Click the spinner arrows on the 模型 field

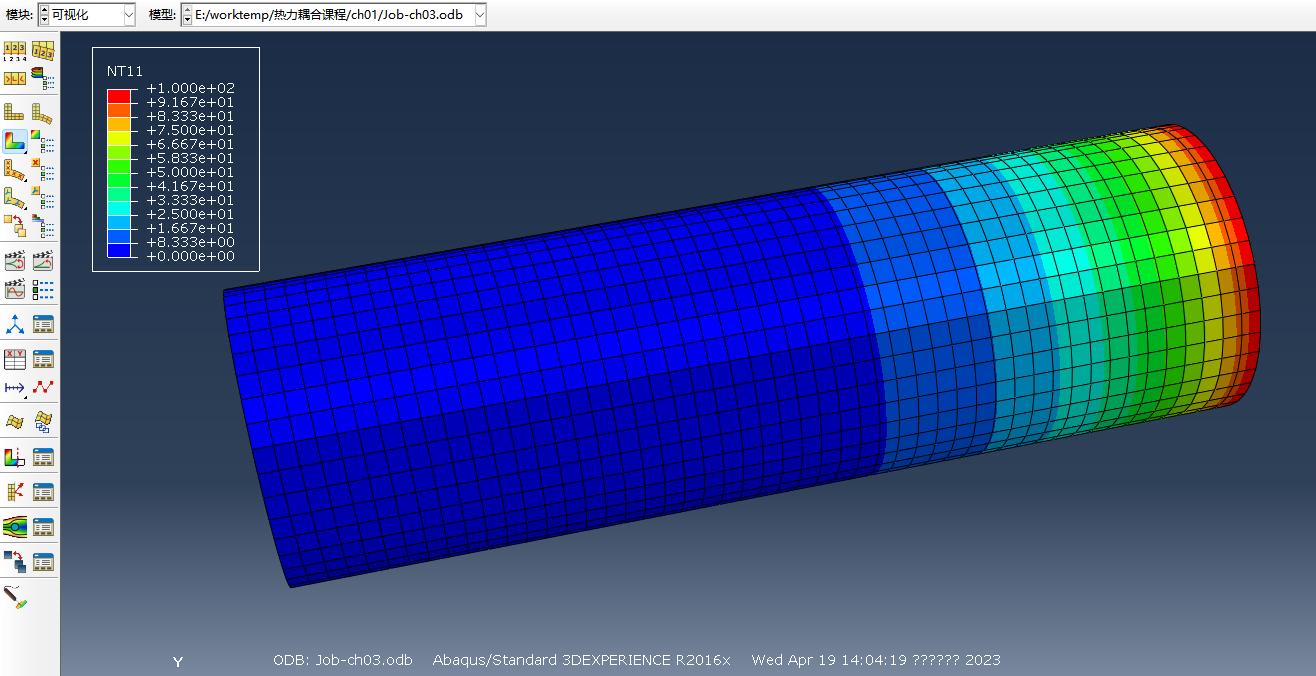(187, 15)
